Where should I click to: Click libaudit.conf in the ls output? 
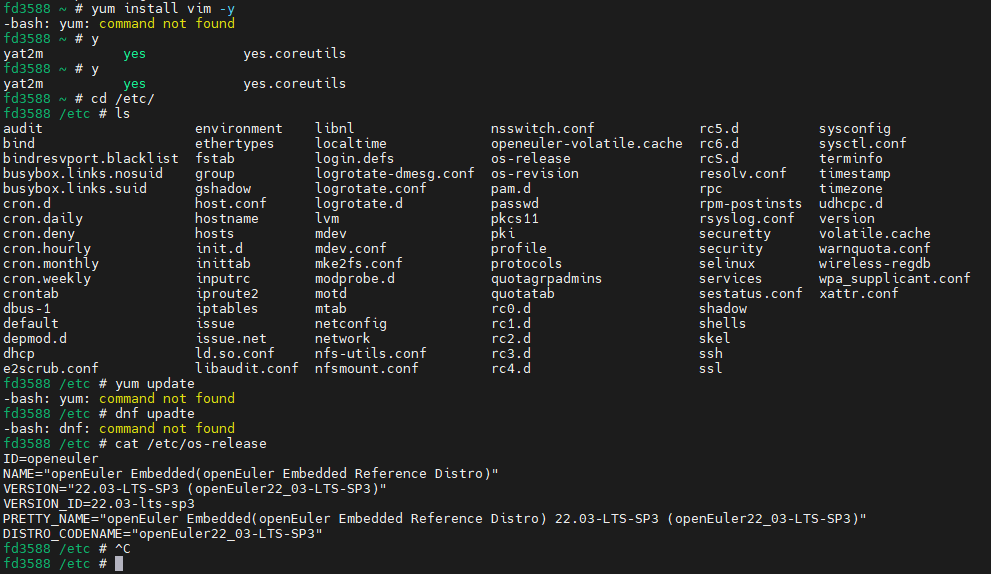pyautogui.click(x=246, y=369)
